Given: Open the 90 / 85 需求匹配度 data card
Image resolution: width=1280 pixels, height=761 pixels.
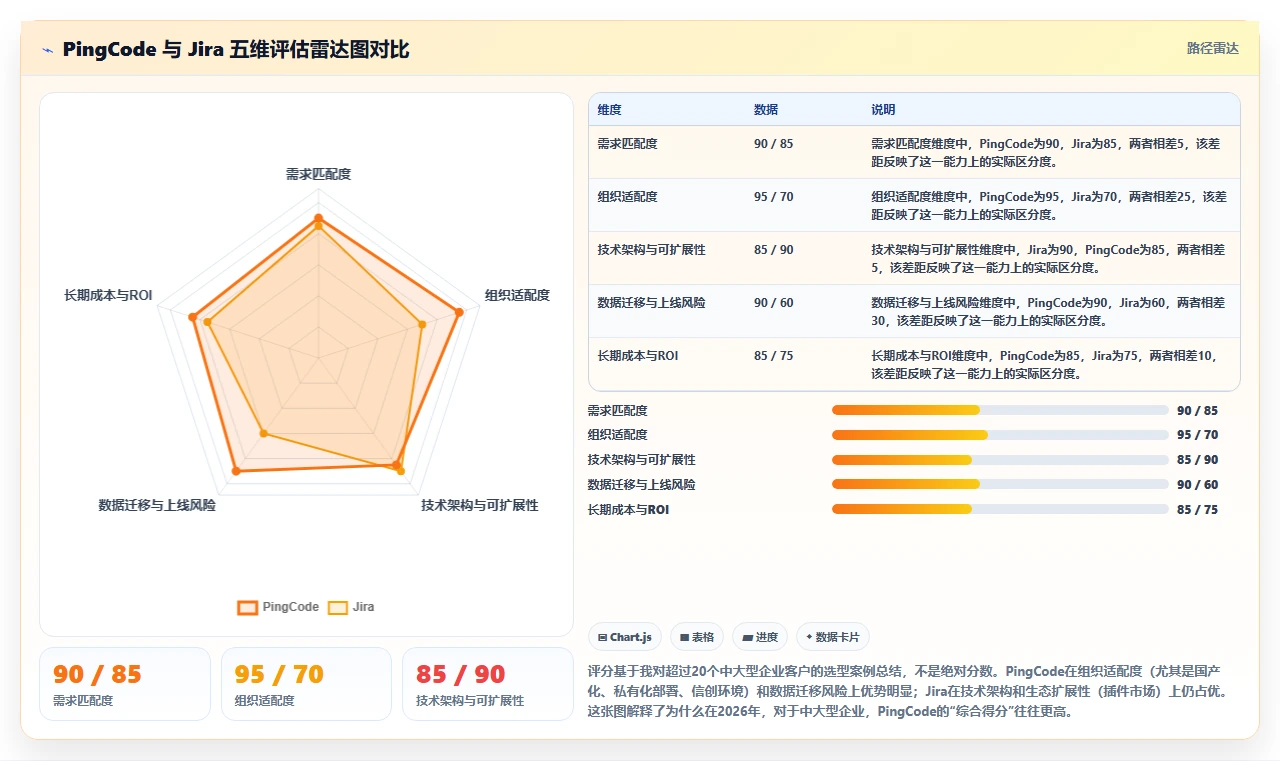Looking at the screenshot, I should 125,684.
